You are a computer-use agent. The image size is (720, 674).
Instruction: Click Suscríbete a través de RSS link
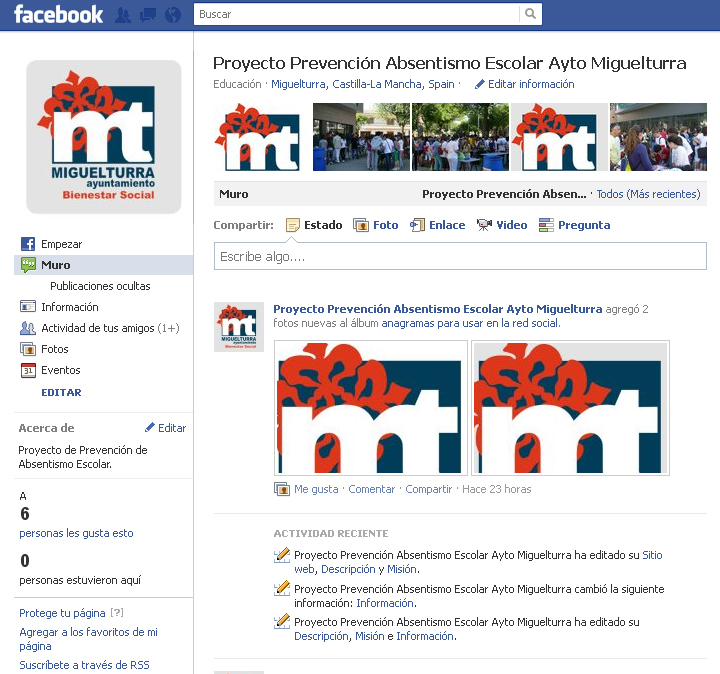[x=84, y=665]
